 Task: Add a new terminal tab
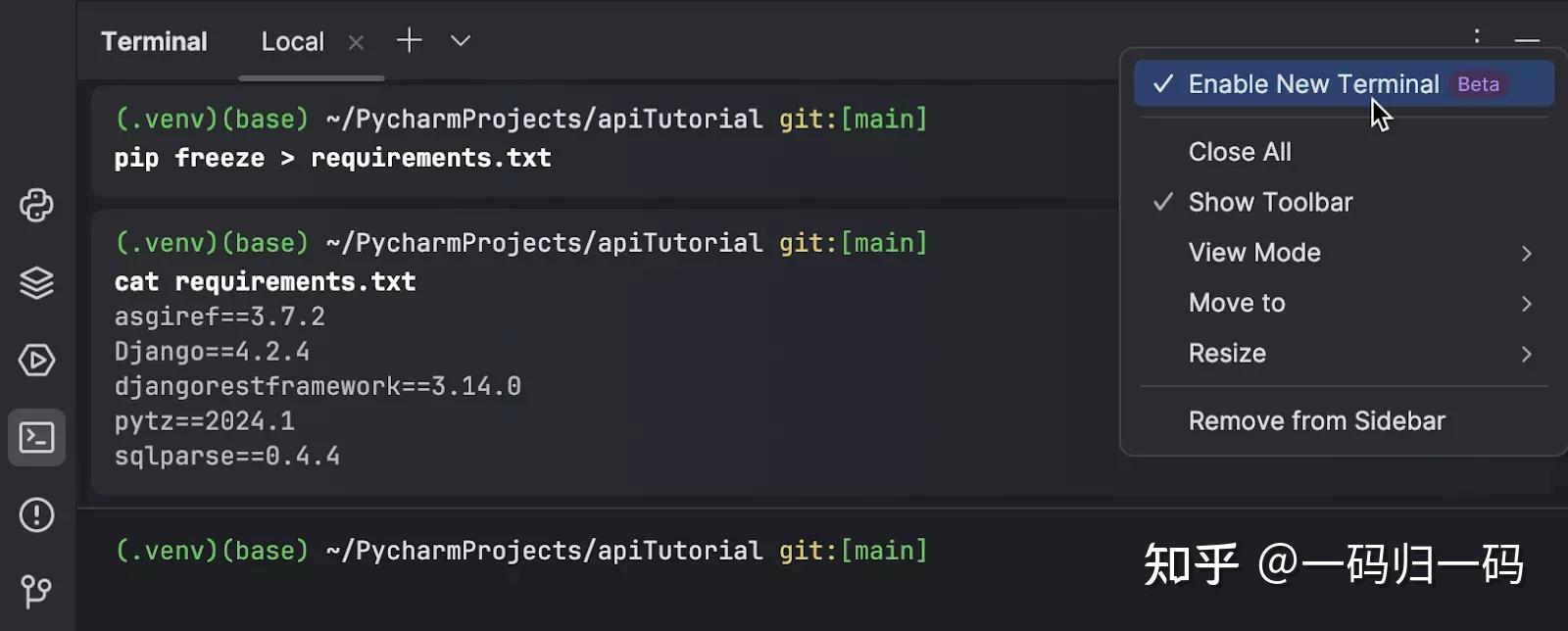click(x=409, y=40)
